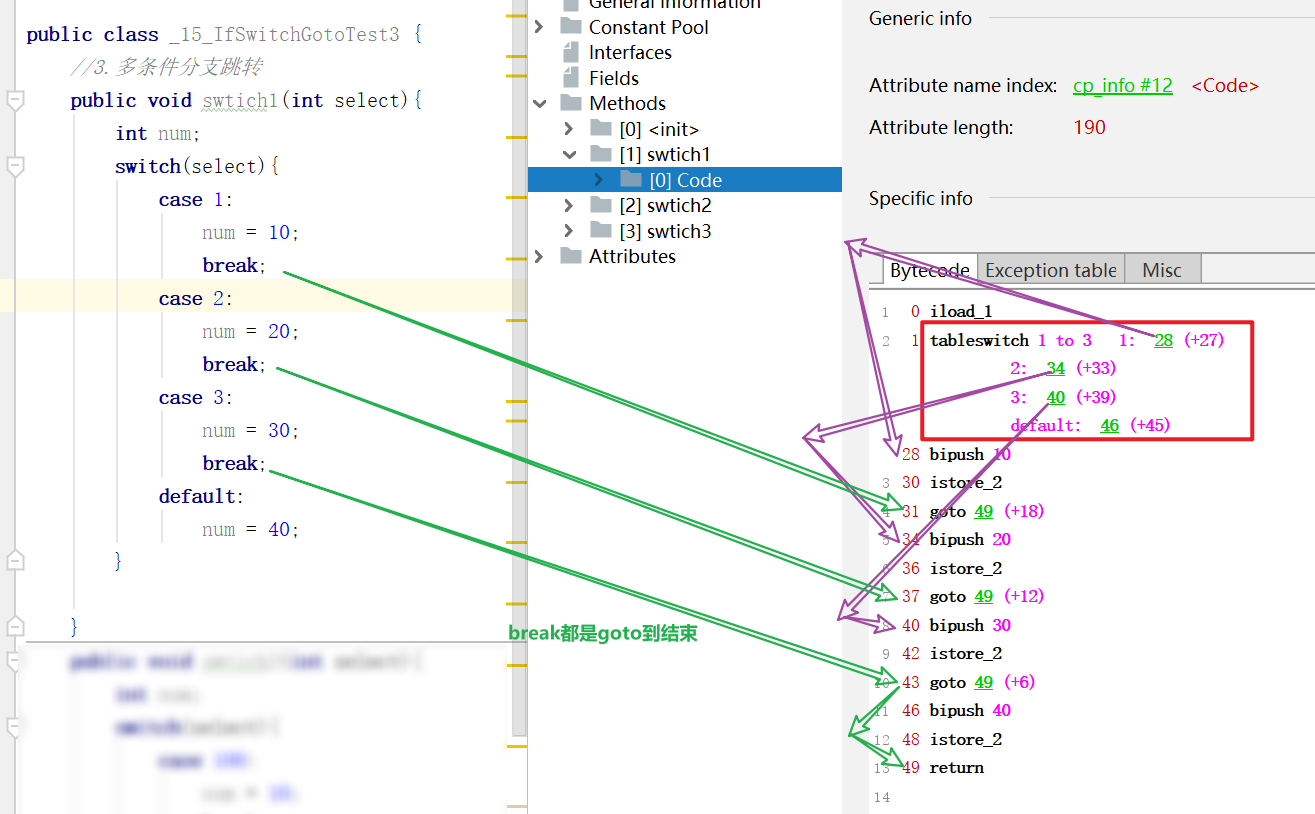The image size is (1315, 814).
Task: Click the folder icon beside [0] Code
Action: (x=630, y=180)
